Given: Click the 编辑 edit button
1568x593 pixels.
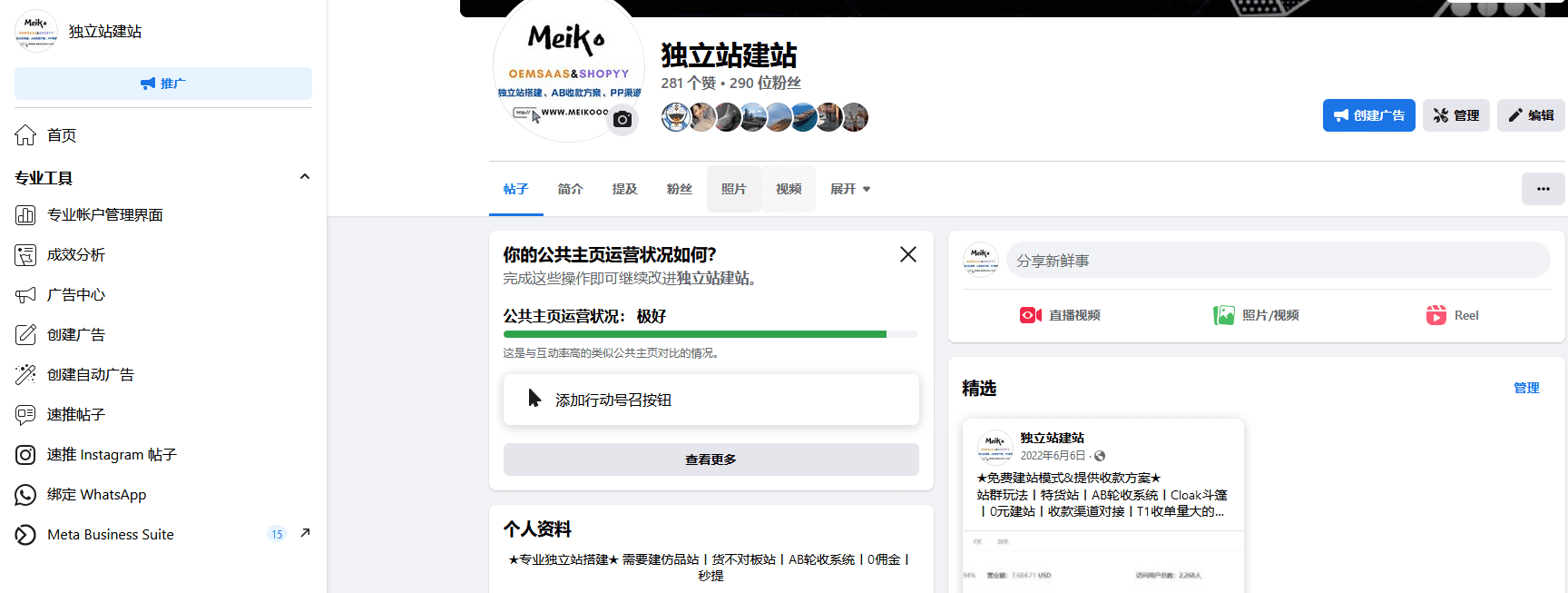Looking at the screenshot, I should tap(1531, 115).
